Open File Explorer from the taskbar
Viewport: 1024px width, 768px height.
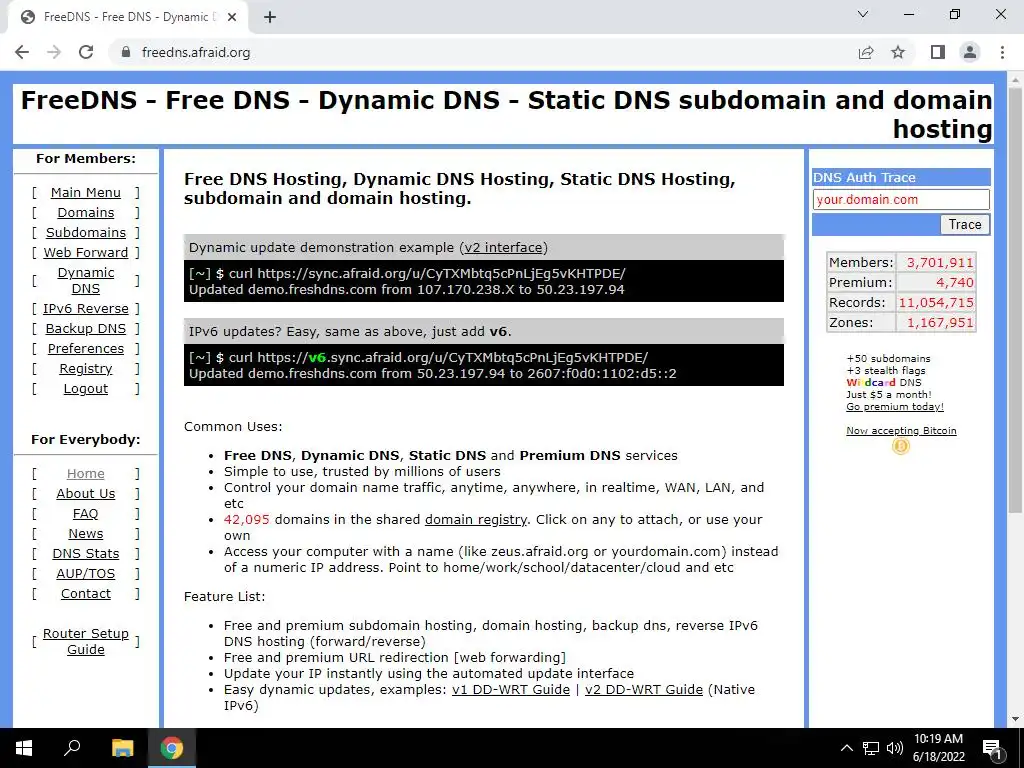[x=122, y=748]
